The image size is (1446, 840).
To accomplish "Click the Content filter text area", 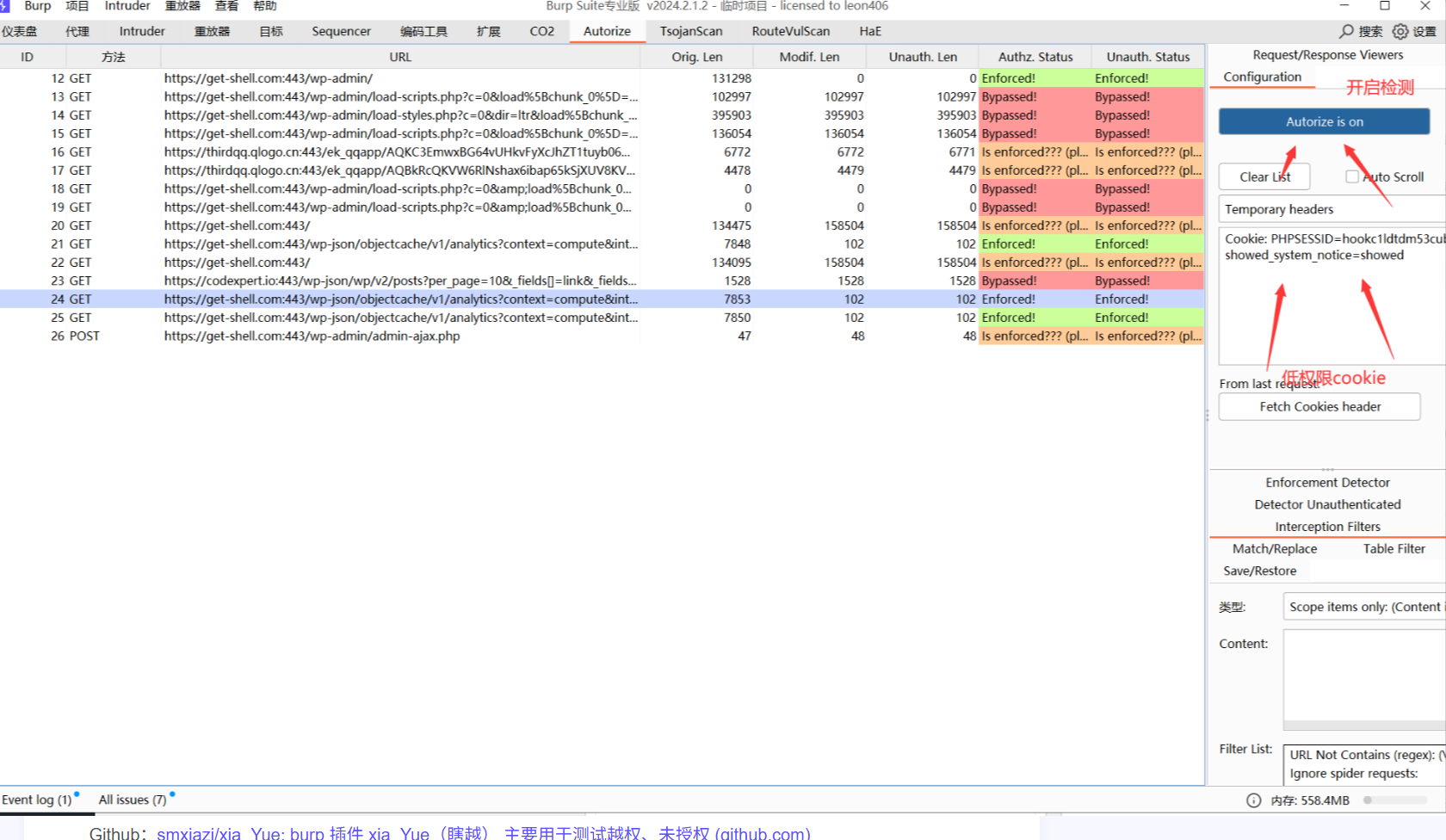I will tap(1363, 675).
